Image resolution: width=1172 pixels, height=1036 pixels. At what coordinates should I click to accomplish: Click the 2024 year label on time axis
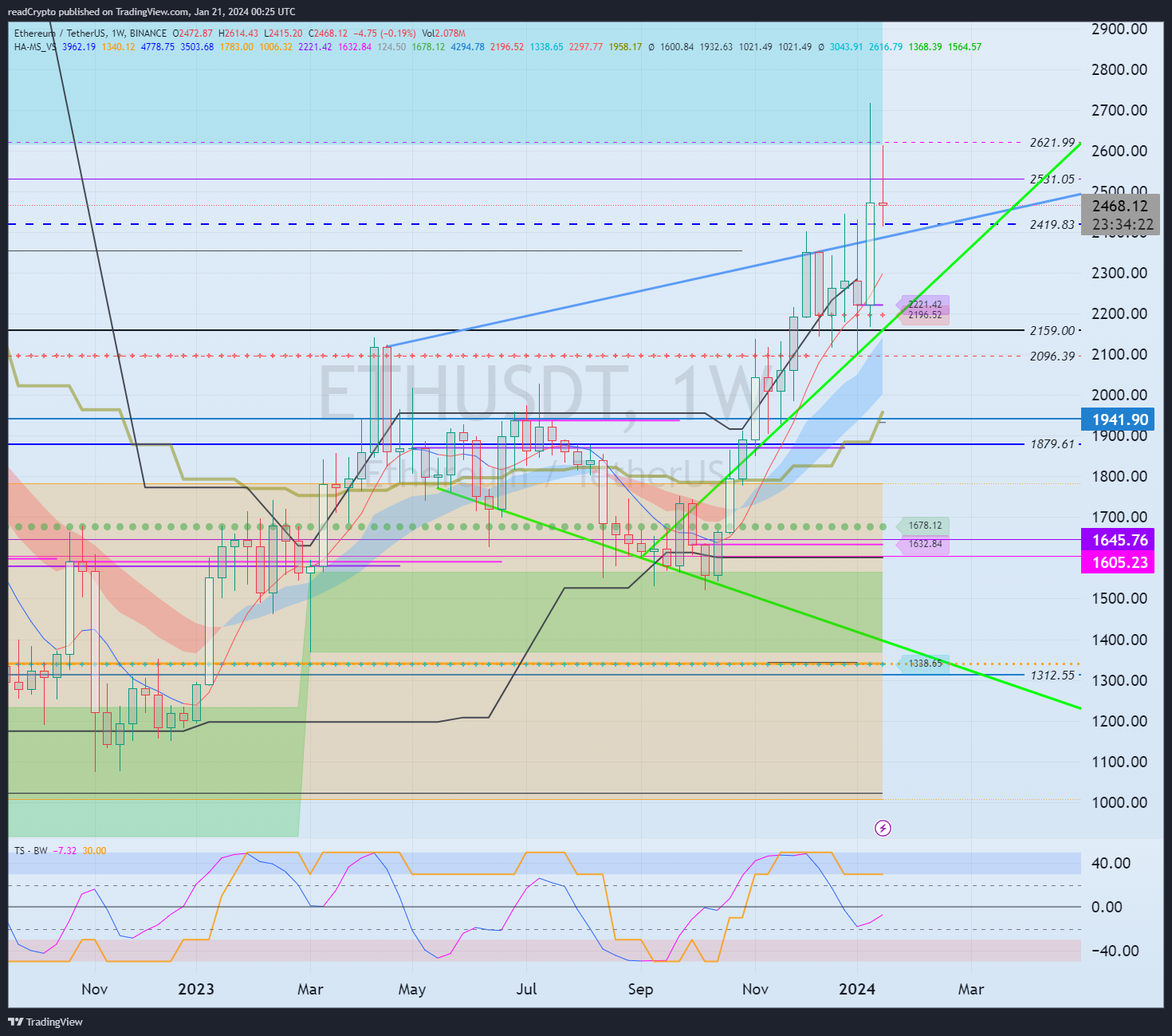pos(857,989)
